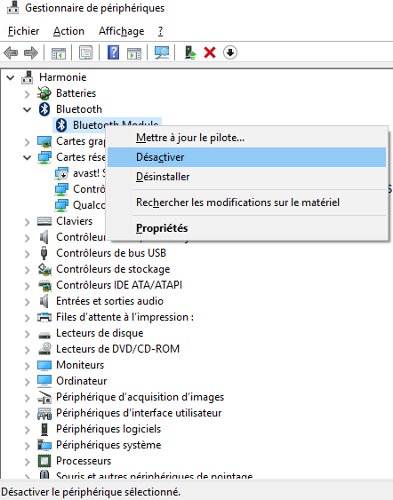This screenshot has height=500, width=393.
Task: Click the Bluetooth category icon
Action: [x=44, y=109]
